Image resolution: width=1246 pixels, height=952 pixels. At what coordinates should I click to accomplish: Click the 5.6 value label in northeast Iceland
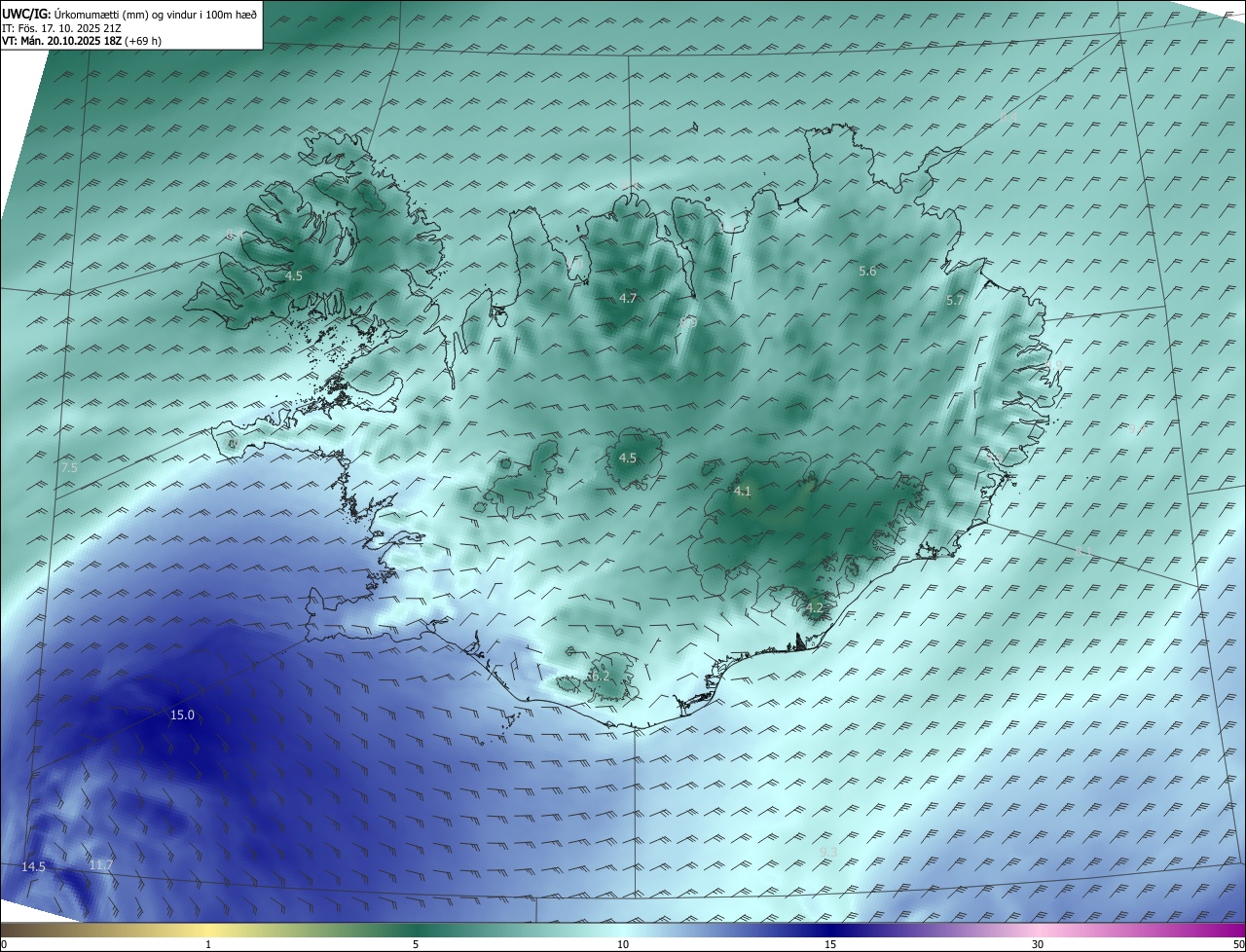867,272
